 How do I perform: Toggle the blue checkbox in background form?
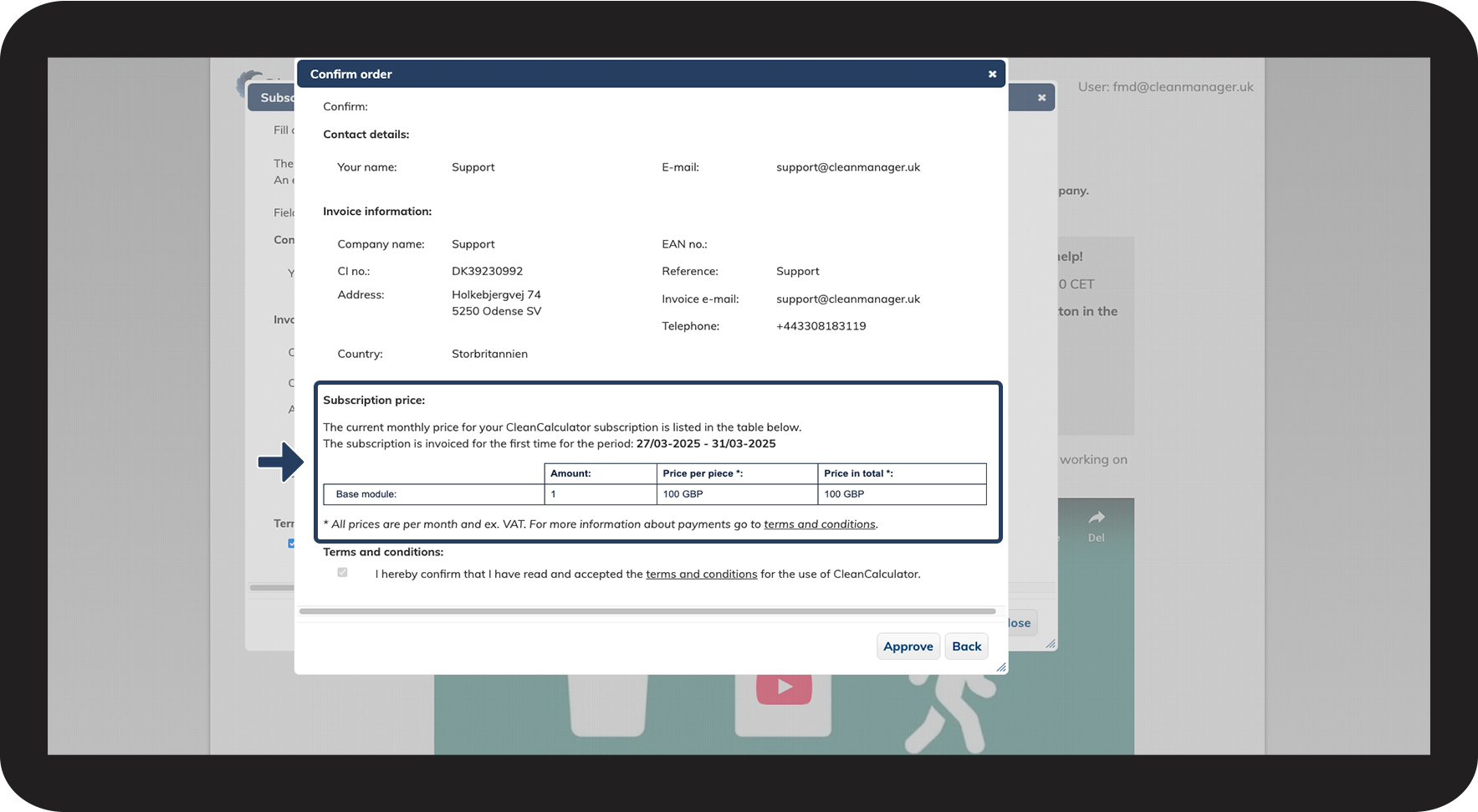click(291, 544)
